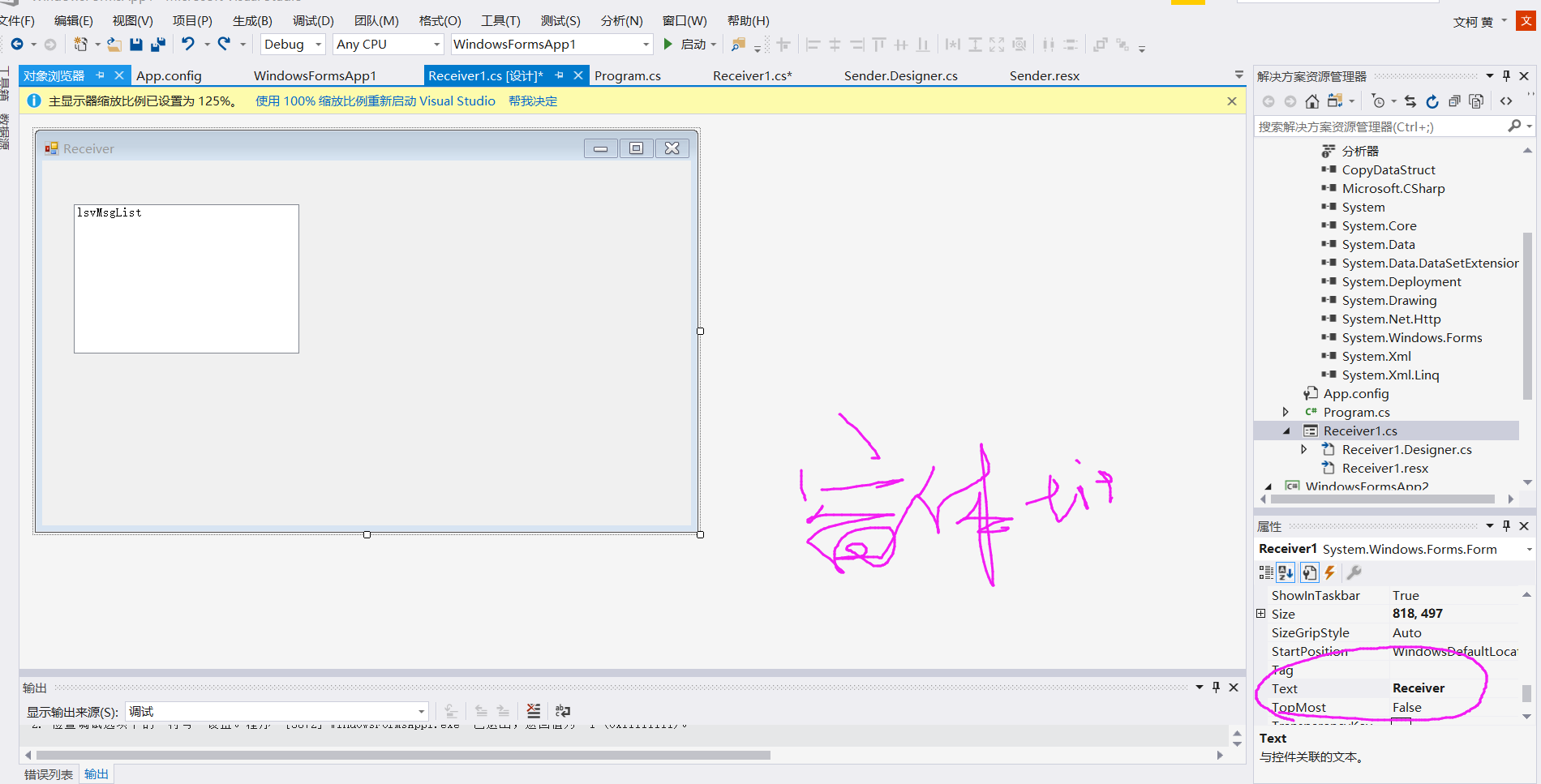This screenshot has width=1541, height=784.
Task: Select the lsvMsgList control on the form
Action: [x=187, y=279]
